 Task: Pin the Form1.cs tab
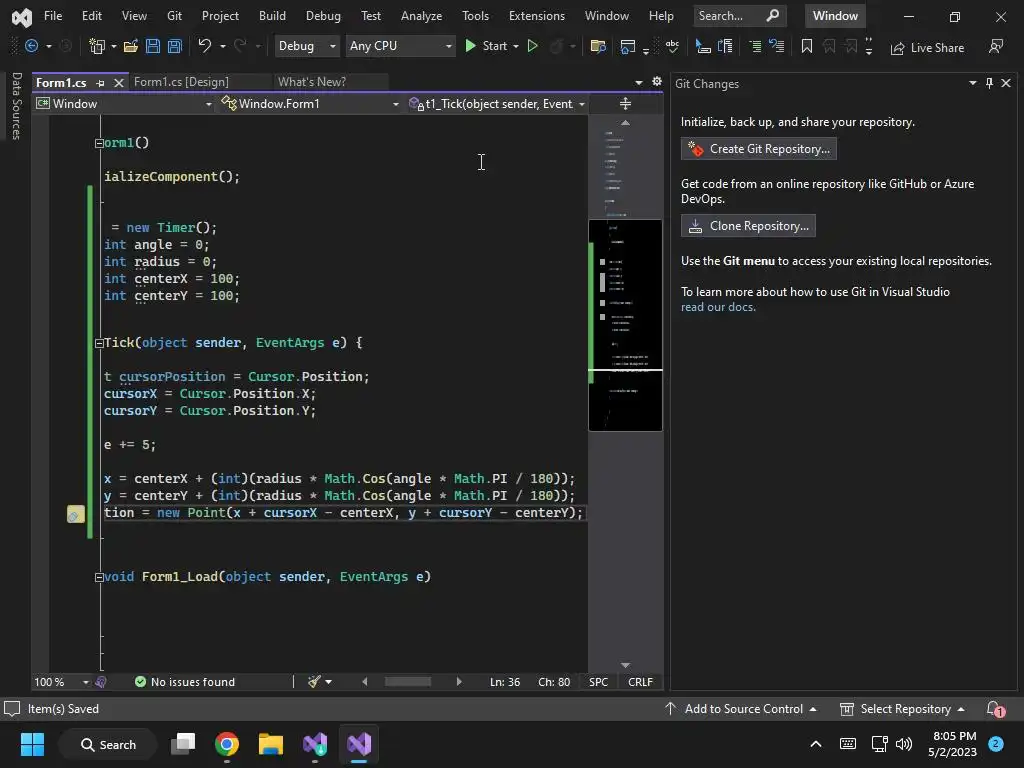(x=100, y=83)
